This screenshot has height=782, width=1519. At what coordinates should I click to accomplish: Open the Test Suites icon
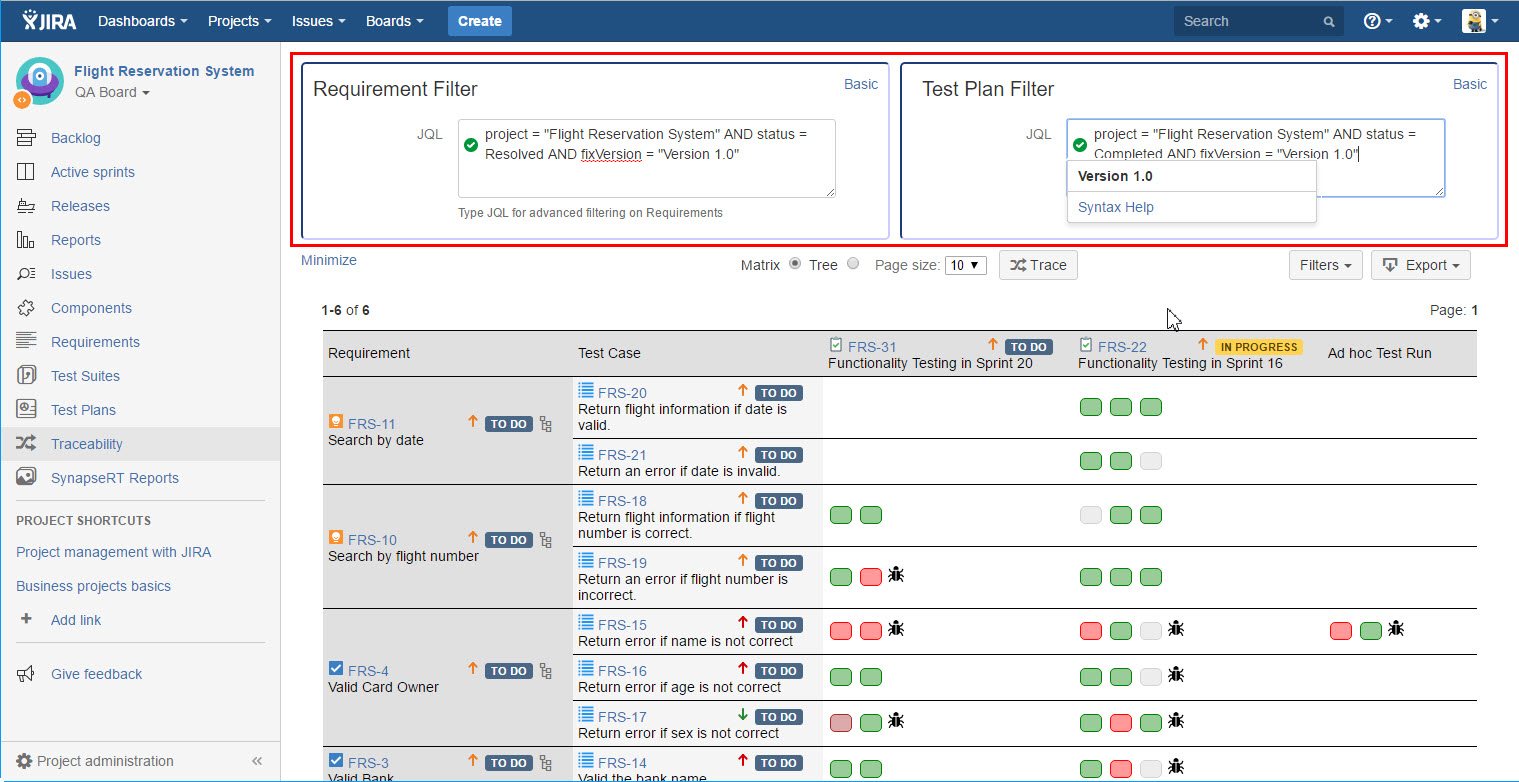(26, 376)
